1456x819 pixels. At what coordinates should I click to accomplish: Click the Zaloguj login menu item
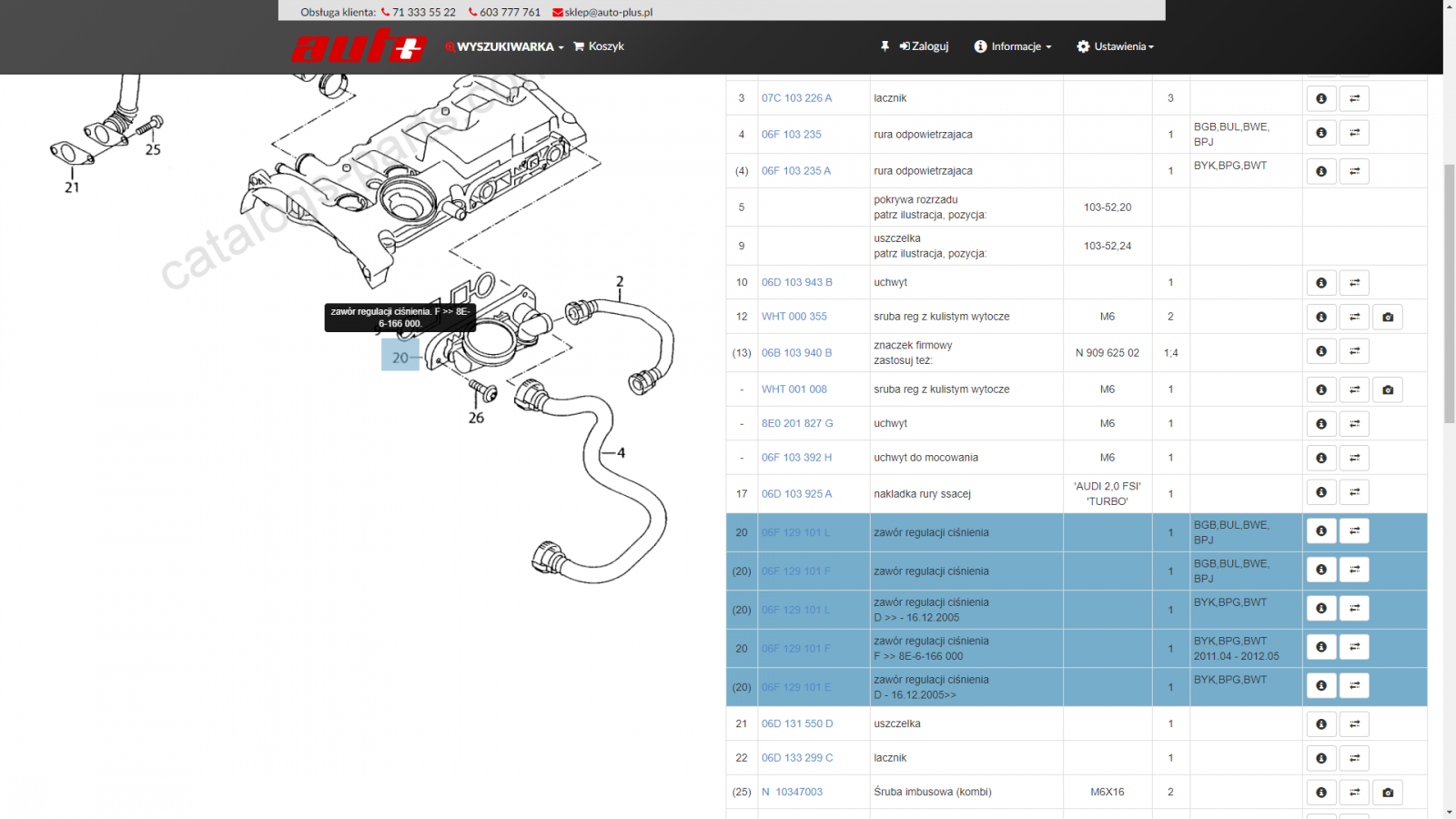click(924, 46)
